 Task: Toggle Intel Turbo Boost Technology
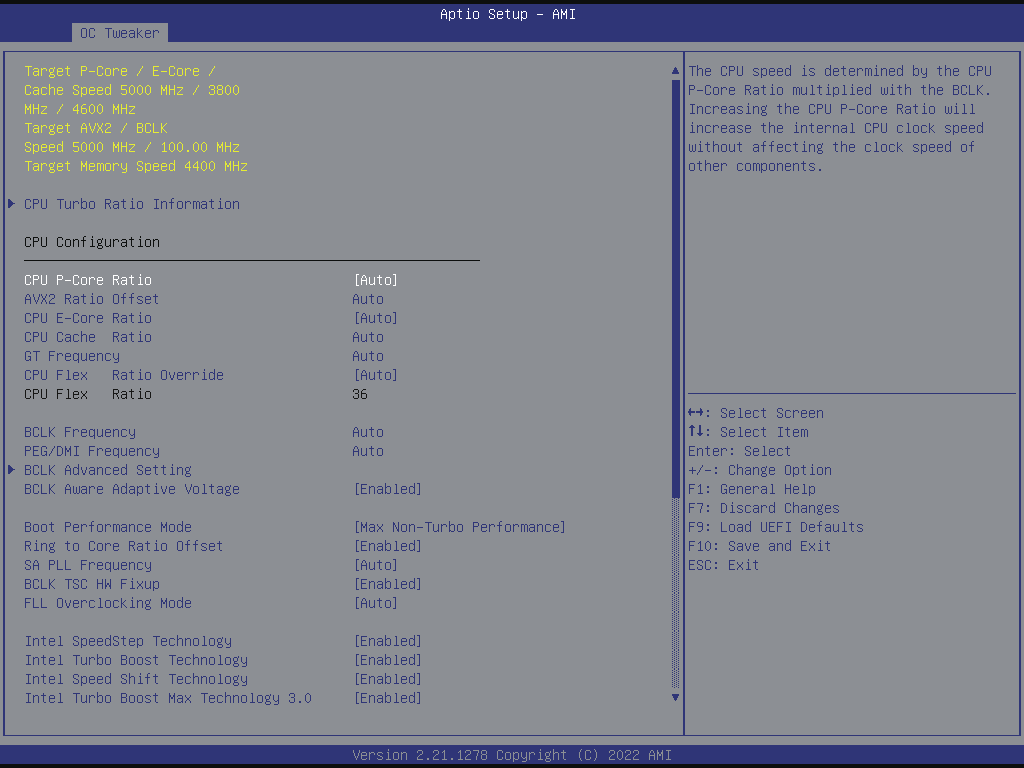click(x=387, y=660)
